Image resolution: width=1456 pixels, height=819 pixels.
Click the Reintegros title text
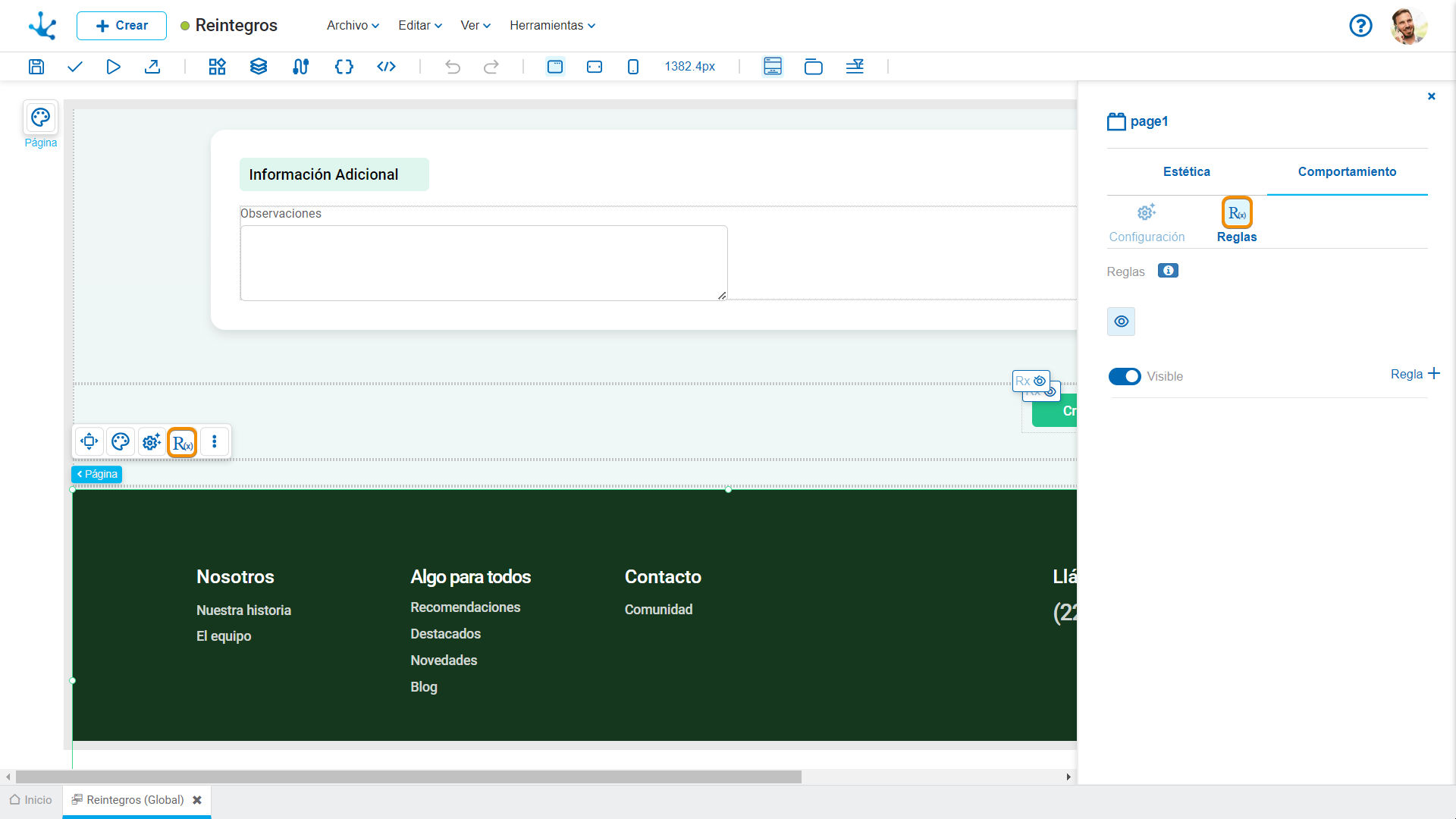point(237,26)
